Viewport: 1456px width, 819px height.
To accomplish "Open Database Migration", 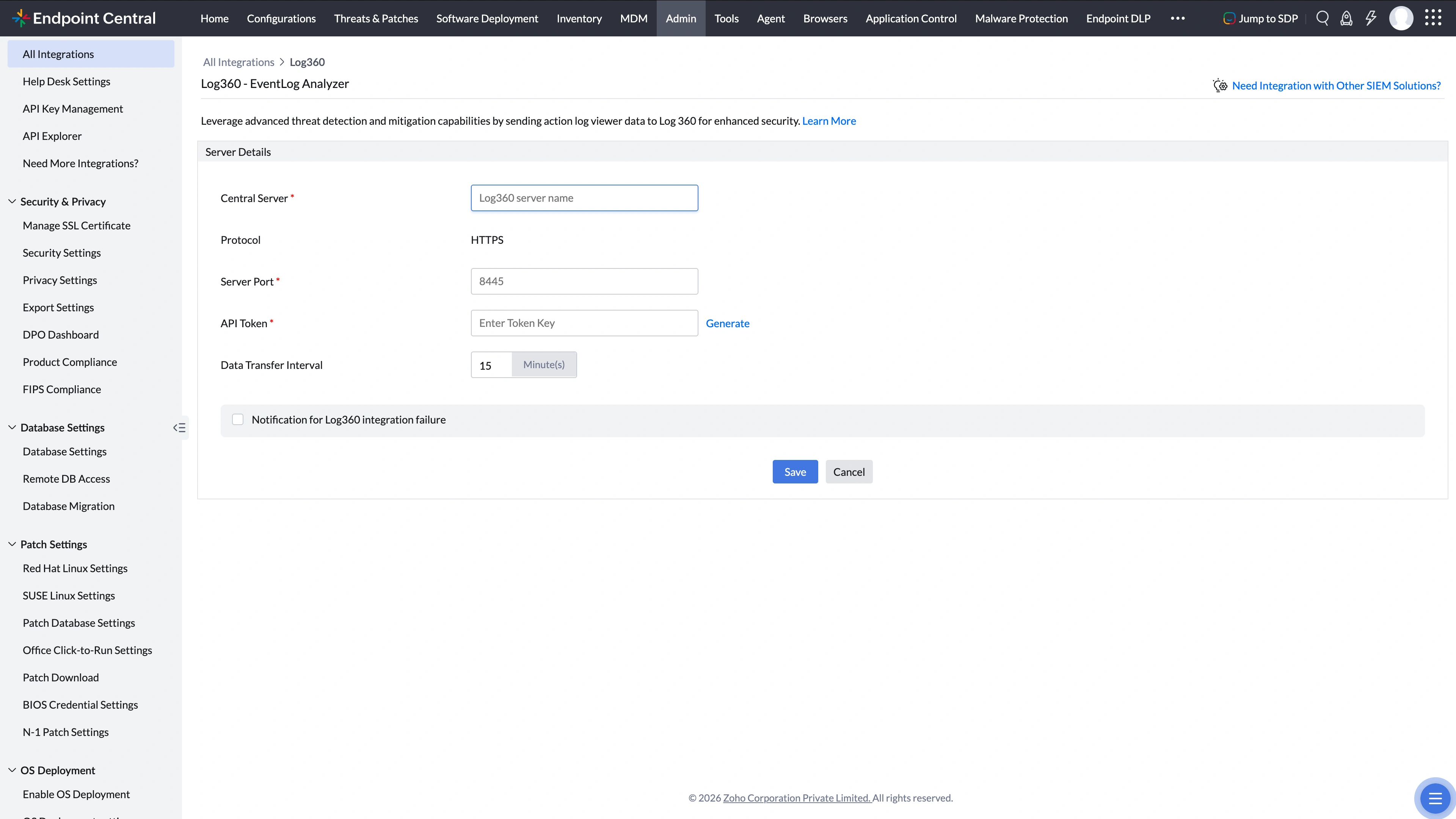I will click(x=68, y=507).
